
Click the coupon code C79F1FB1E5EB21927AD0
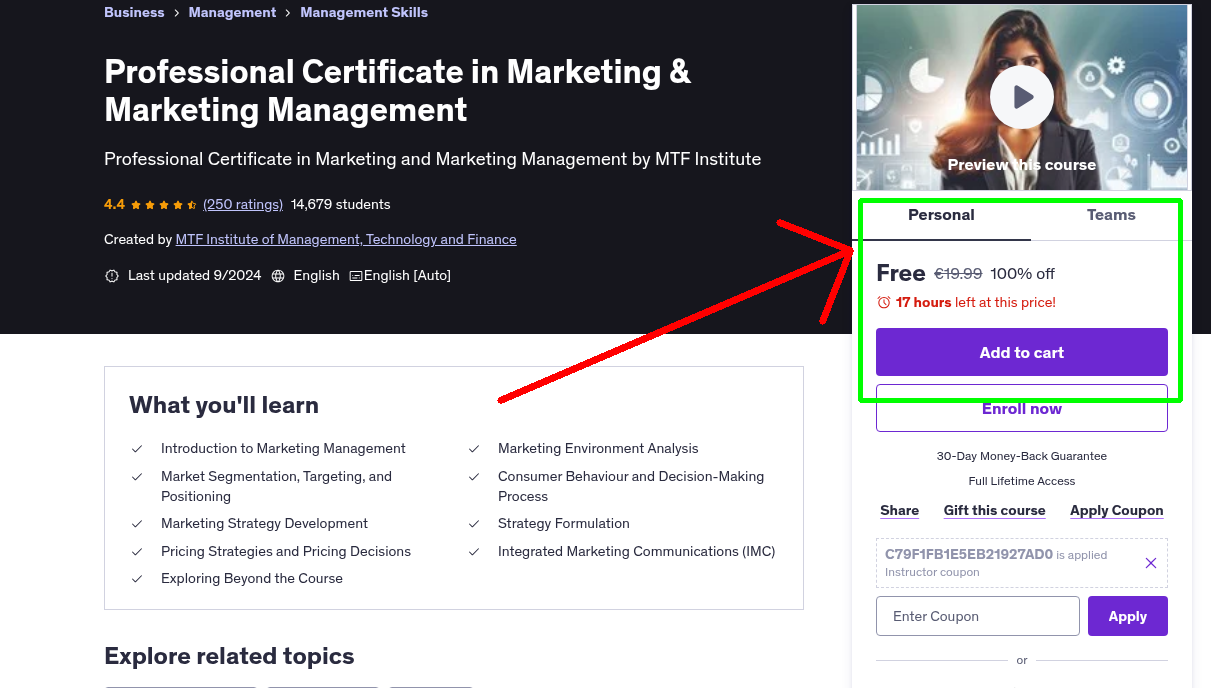coord(969,554)
